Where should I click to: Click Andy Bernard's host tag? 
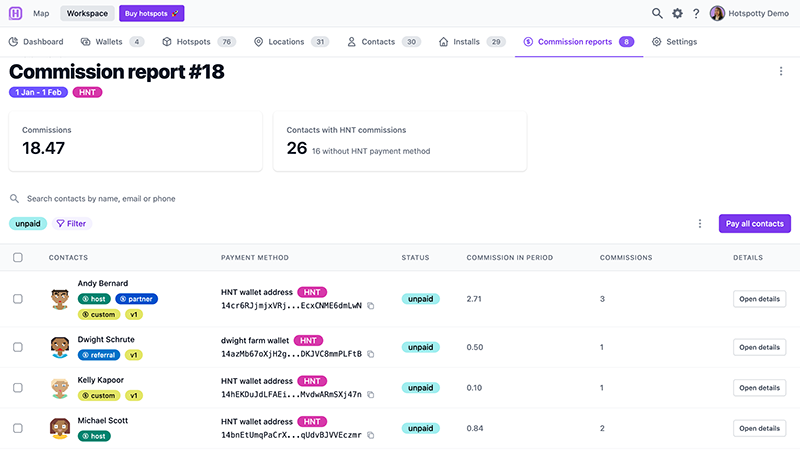[x=94, y=299]
